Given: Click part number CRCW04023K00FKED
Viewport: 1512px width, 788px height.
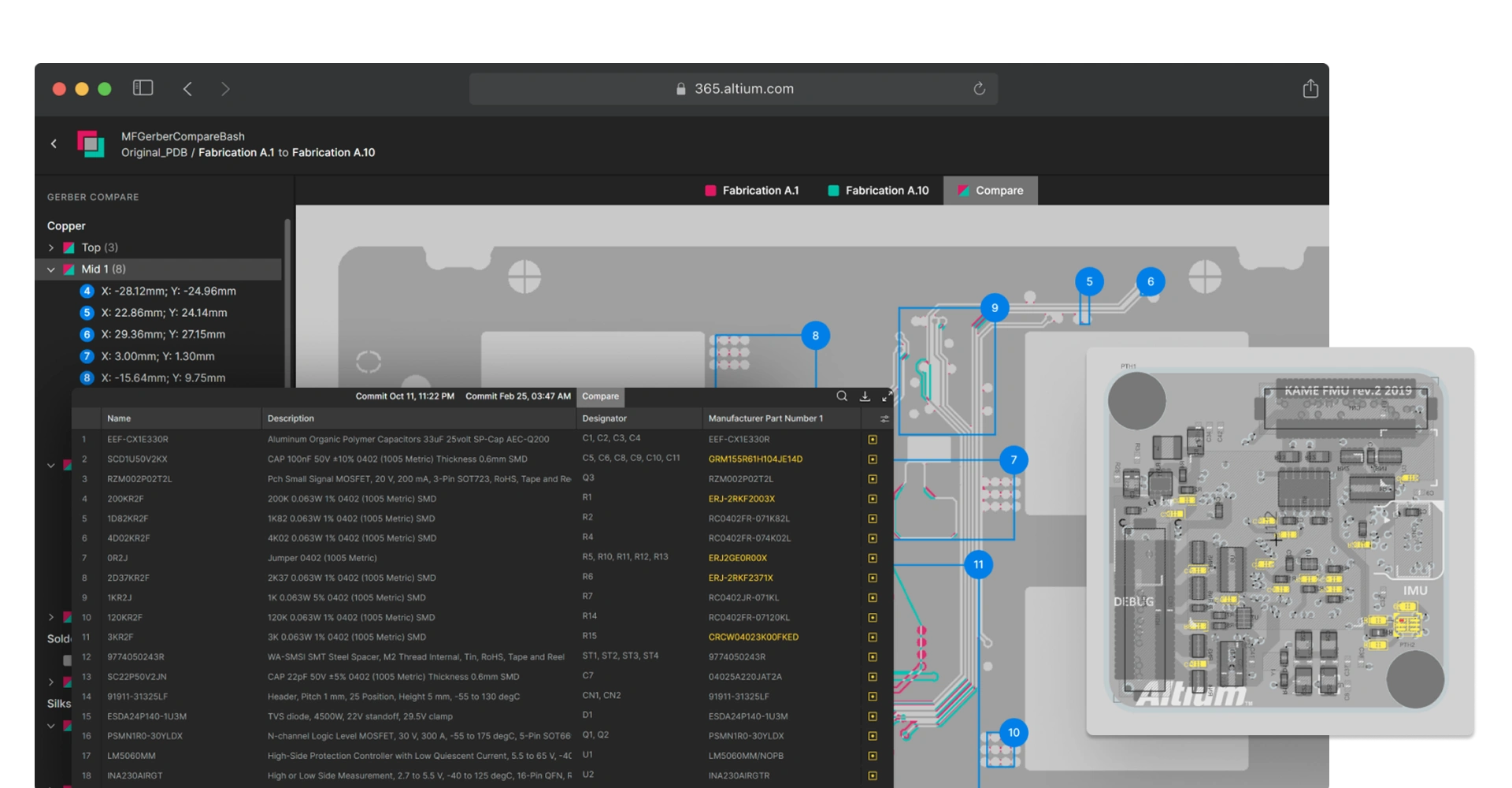Looking at the screenshot, I should tap(753, 637).
